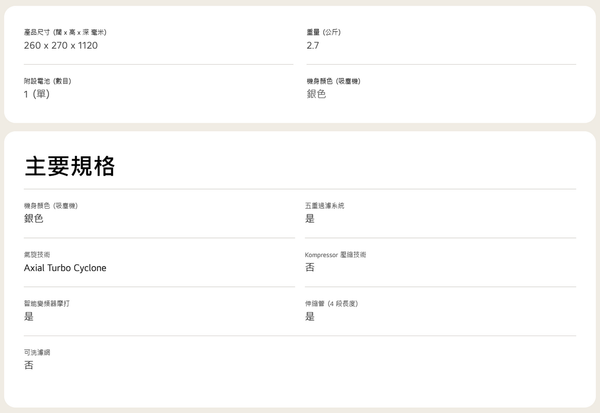Select the 是 value under 伸縮管 (4 段長度)

click(x=310, y=317)
